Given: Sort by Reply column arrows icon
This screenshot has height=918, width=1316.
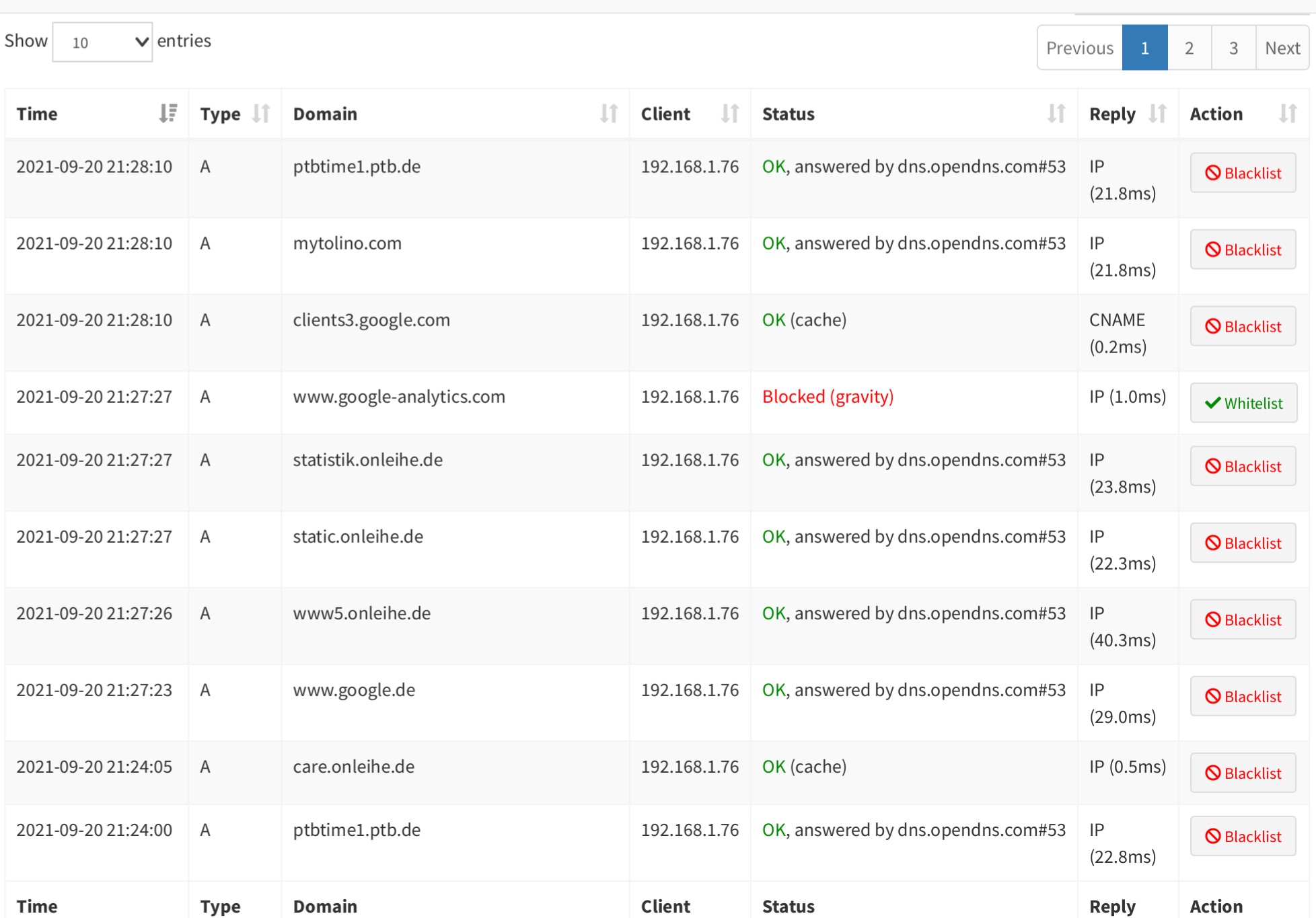Looking at the screenshot, I should pyautogui.click(x=1157, y=114).
